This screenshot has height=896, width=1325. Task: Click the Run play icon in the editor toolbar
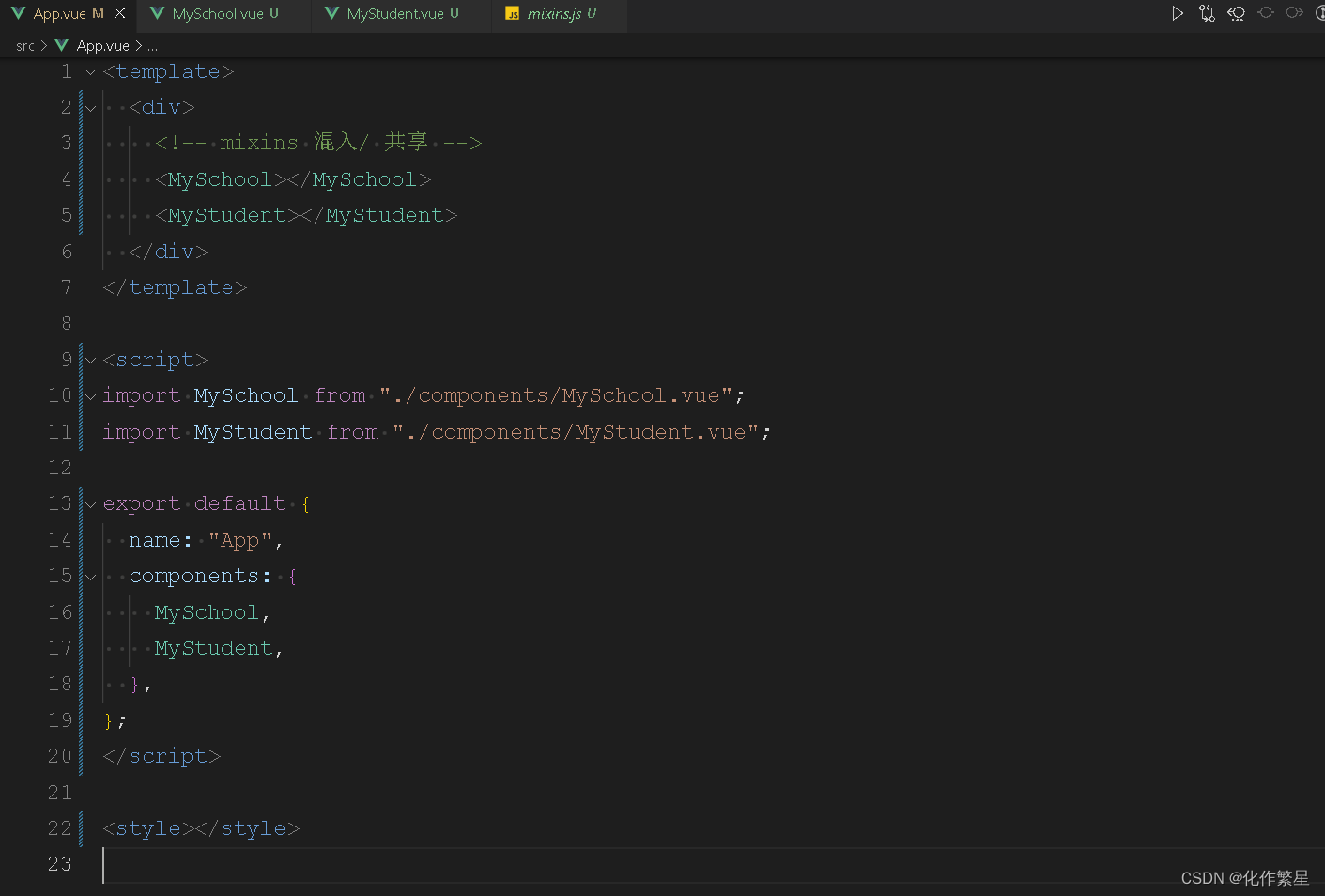[x=1178, y=13]
